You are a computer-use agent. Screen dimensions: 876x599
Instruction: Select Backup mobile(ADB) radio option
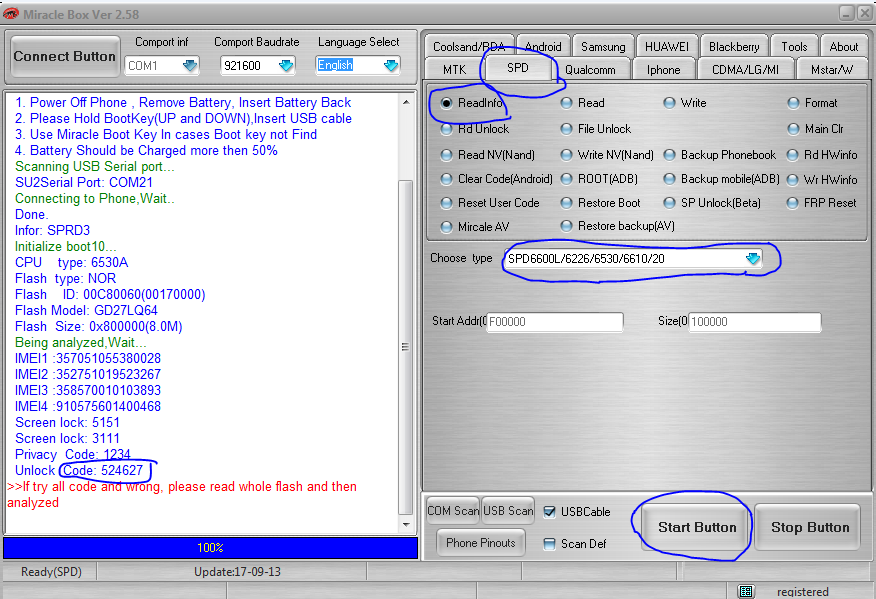click(669, 179)
